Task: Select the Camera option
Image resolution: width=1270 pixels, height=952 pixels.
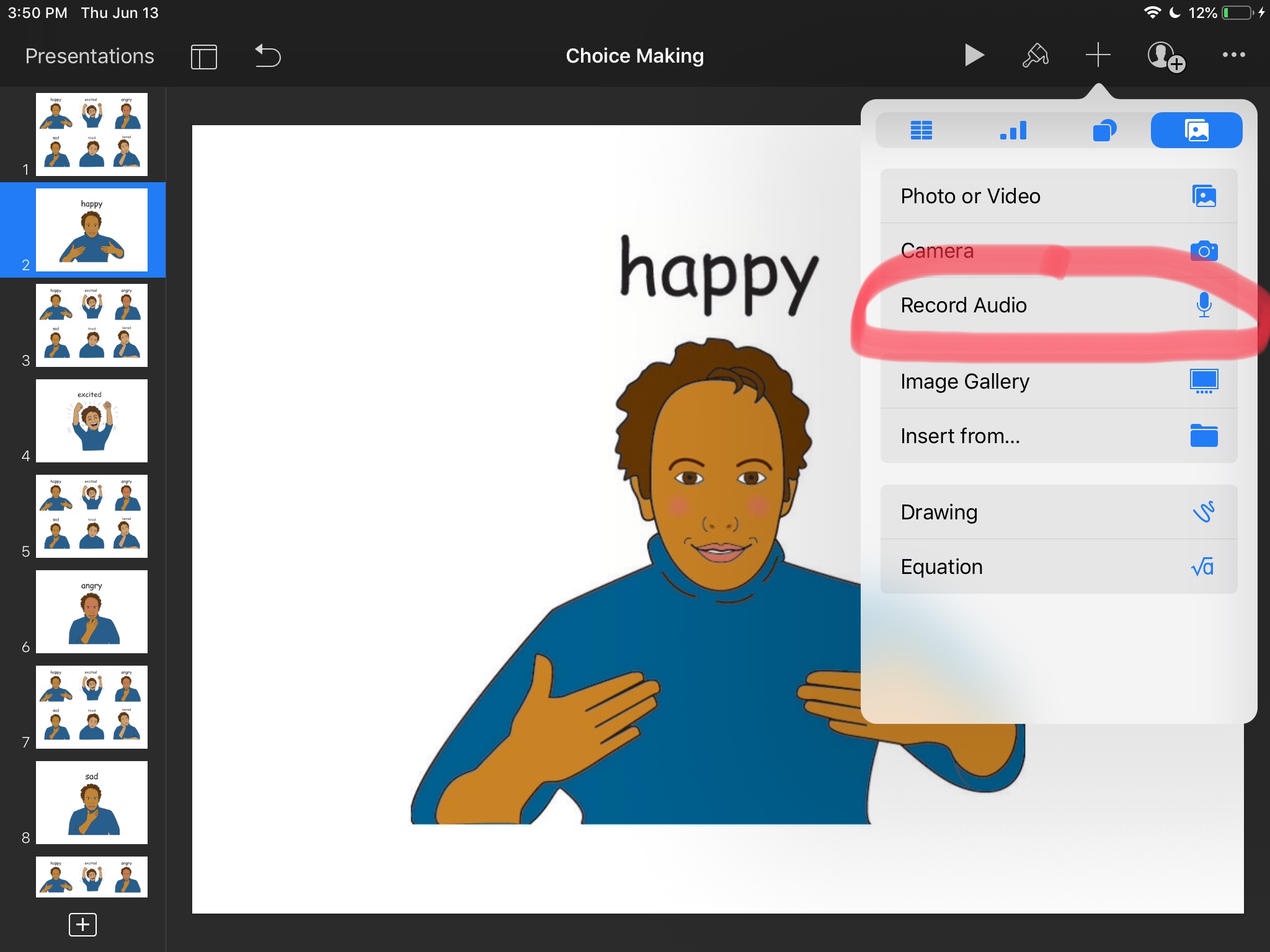Action: click(x=1058, y=251)
